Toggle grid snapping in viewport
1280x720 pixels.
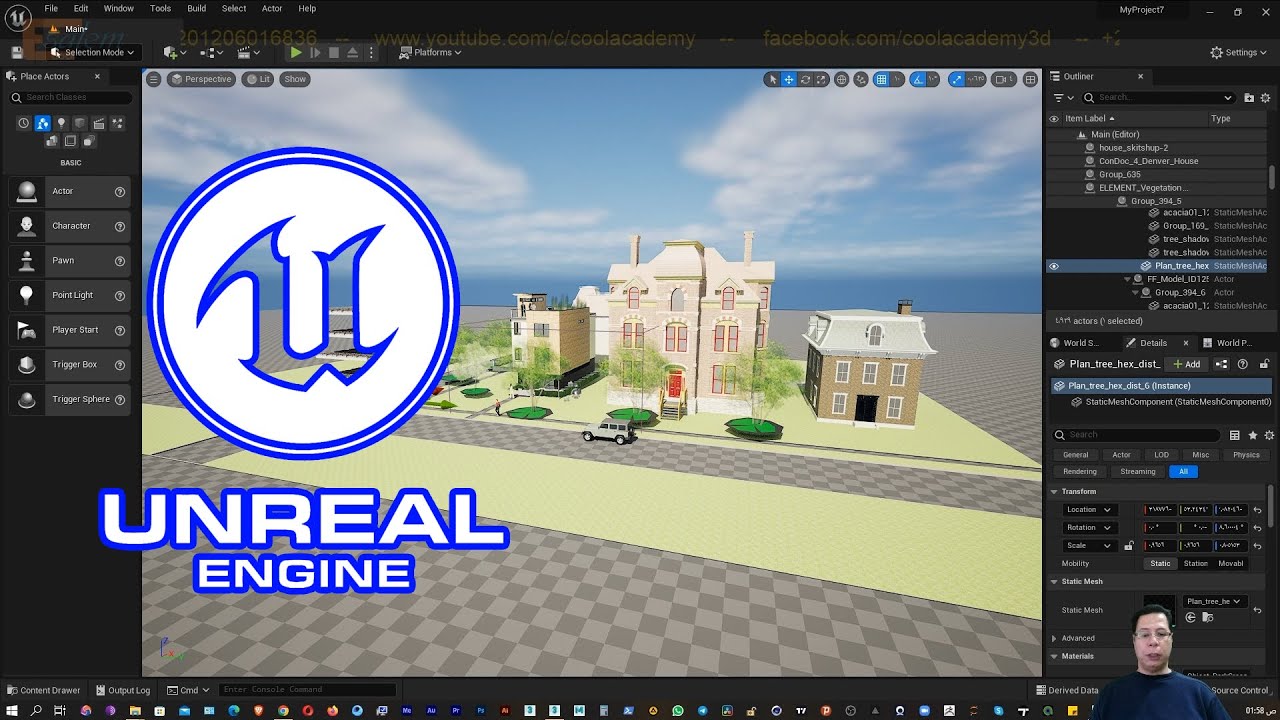pos(881,79)
